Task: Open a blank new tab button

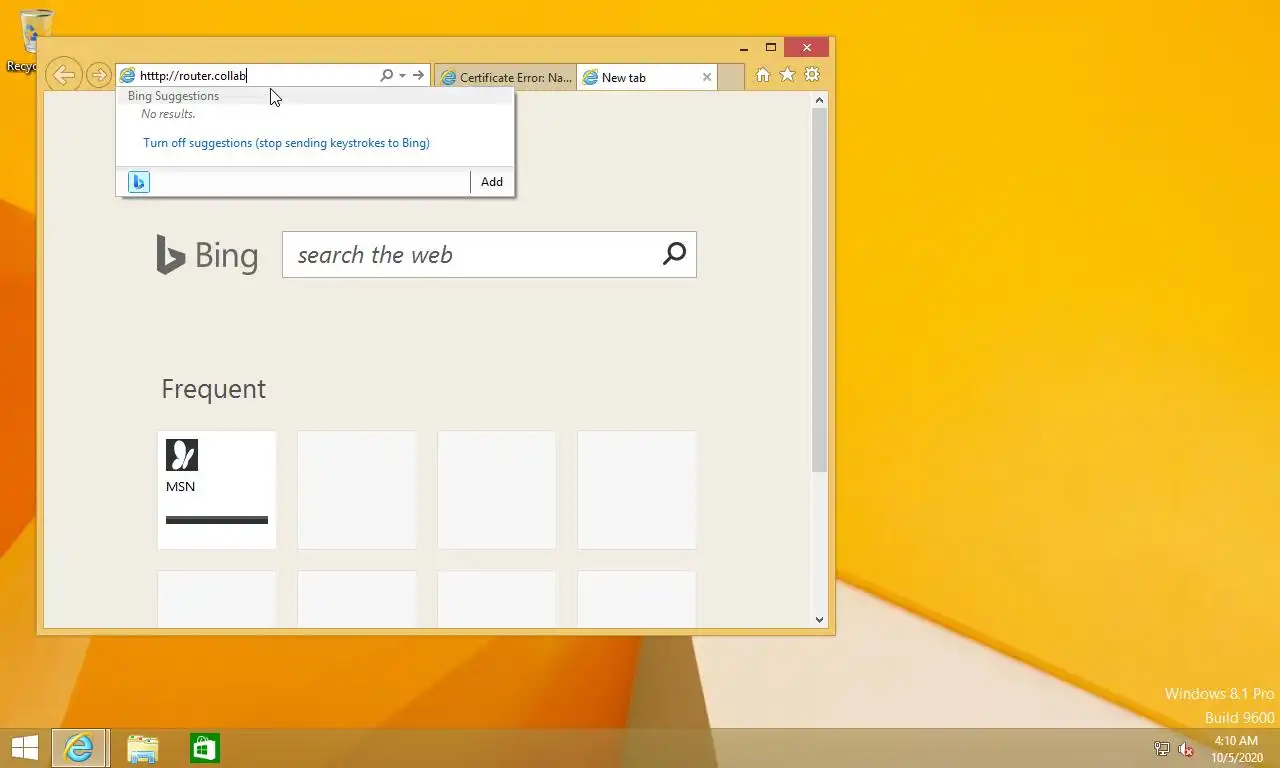Action: click(731, 77)
